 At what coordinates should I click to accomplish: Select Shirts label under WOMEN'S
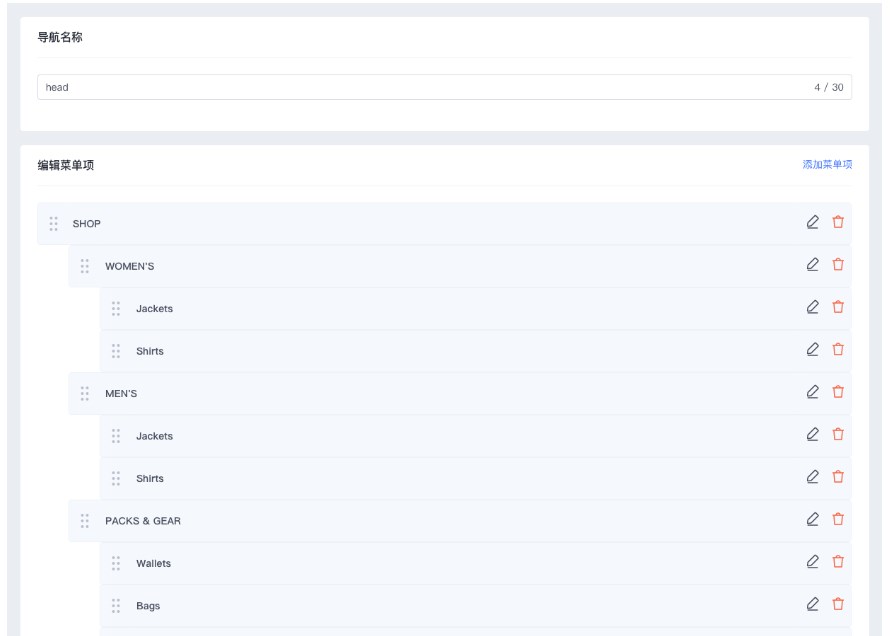[x=150, y=351]
